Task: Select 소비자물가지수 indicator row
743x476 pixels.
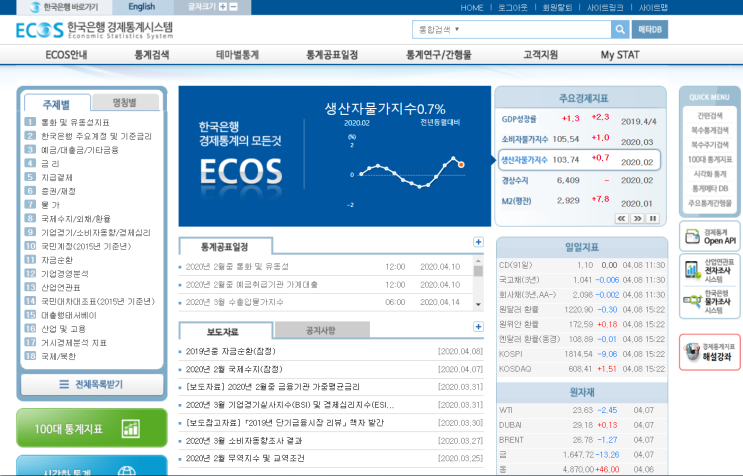Action: click(x=579, y=139)
